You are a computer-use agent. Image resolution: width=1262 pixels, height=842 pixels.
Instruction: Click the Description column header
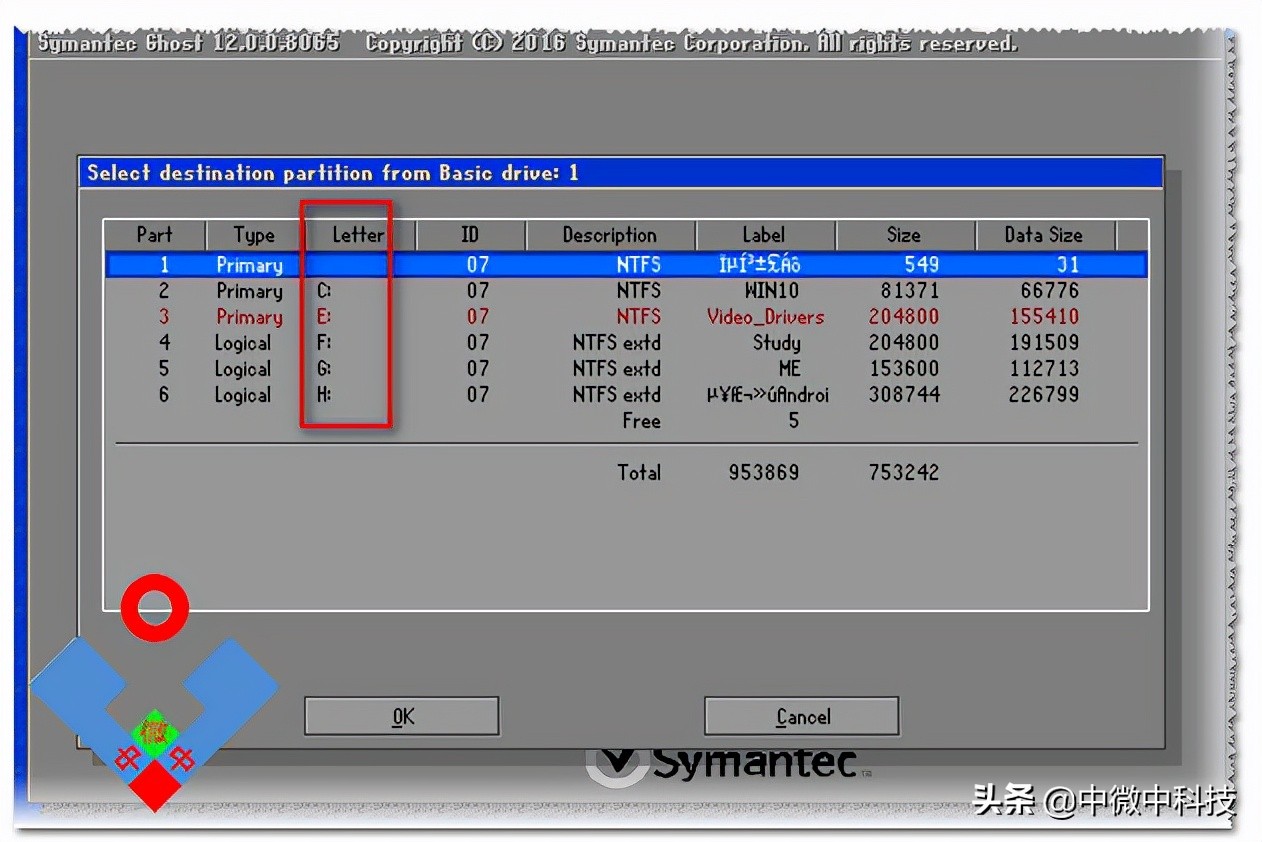[x=609, y=235]
